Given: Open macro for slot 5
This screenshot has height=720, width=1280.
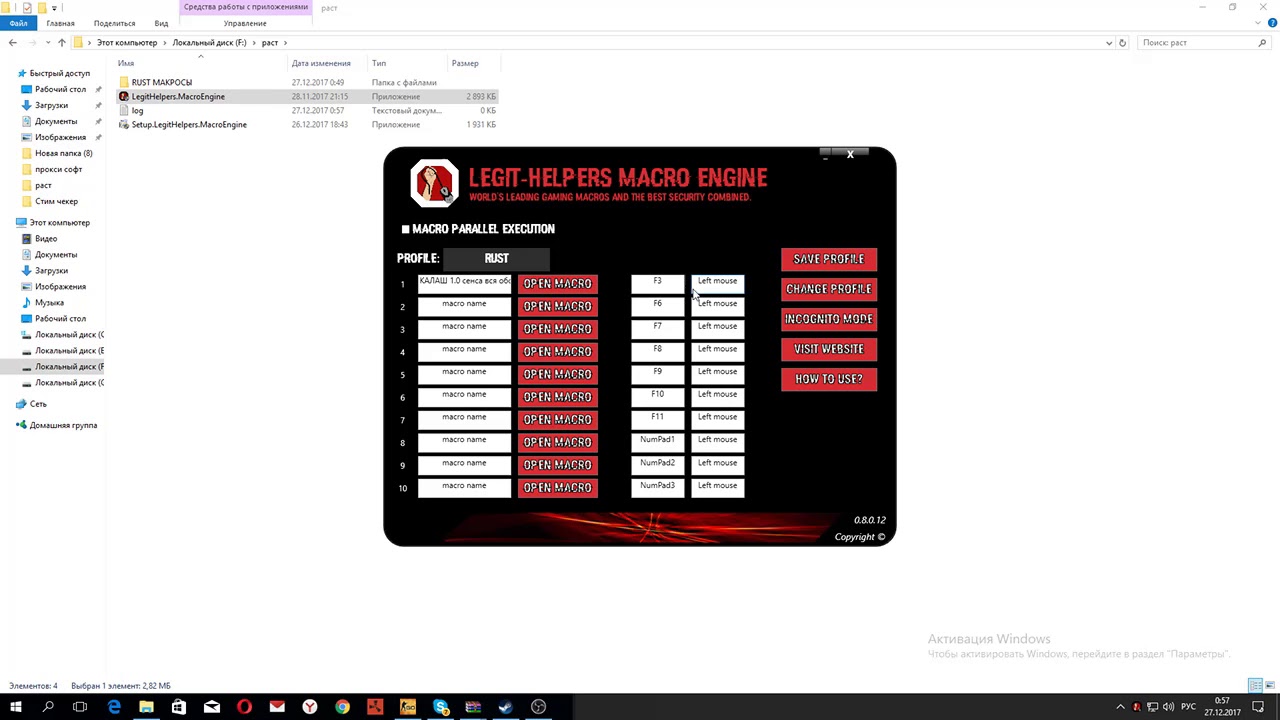Looking at the screenshot, I should [x=557, y=374].
